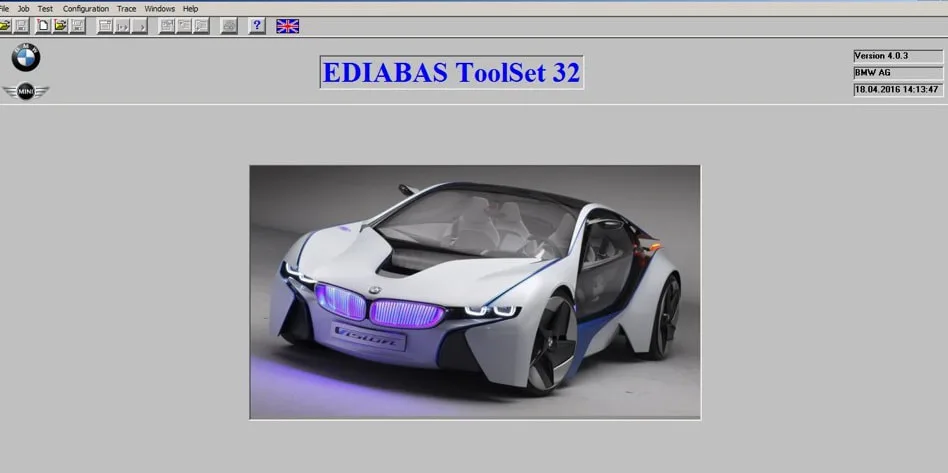Click the grayed single arrow run icon
The image size is (948, 473).
pos(140,25)
